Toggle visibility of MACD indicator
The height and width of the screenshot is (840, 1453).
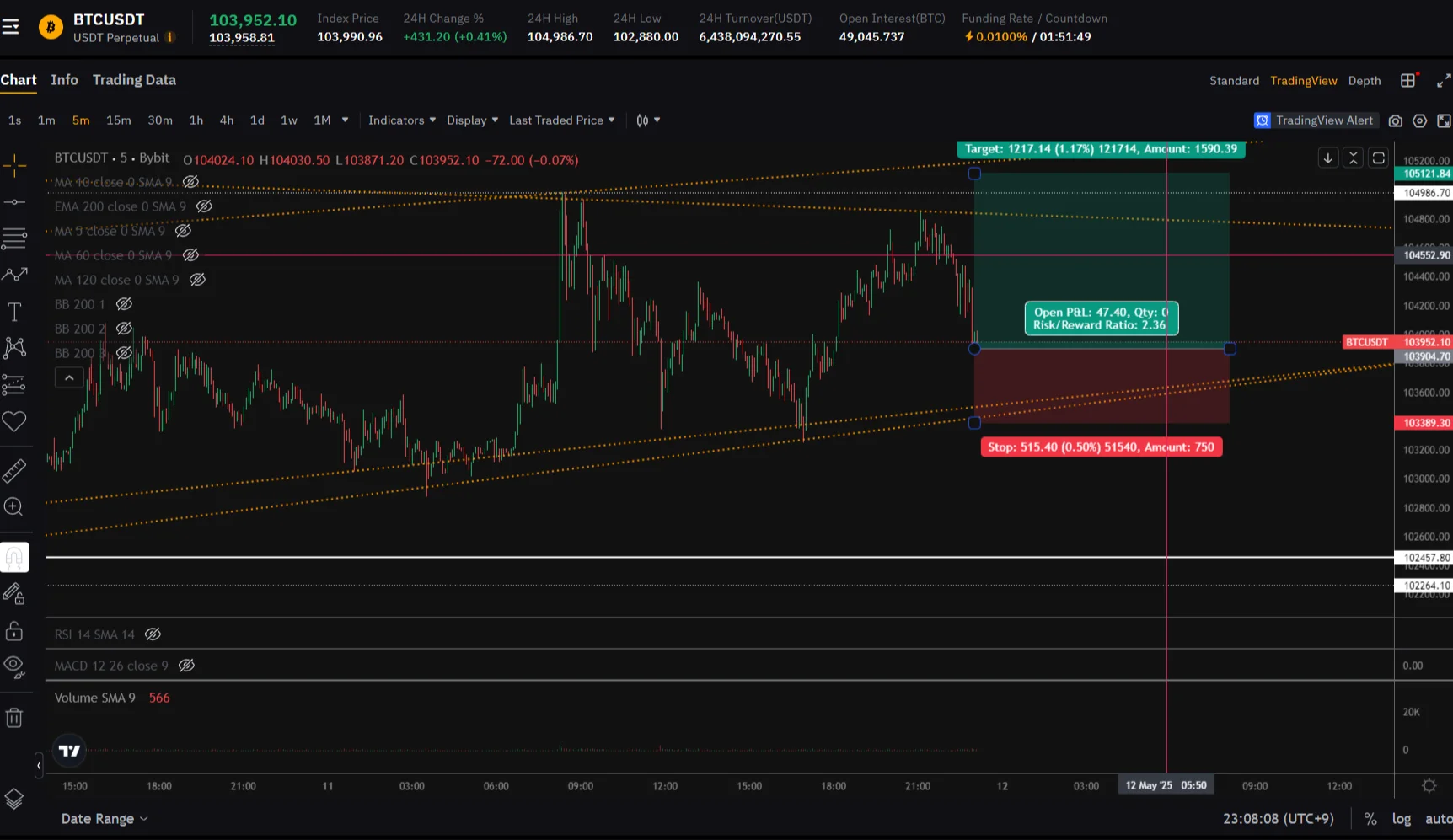[186, 666]
